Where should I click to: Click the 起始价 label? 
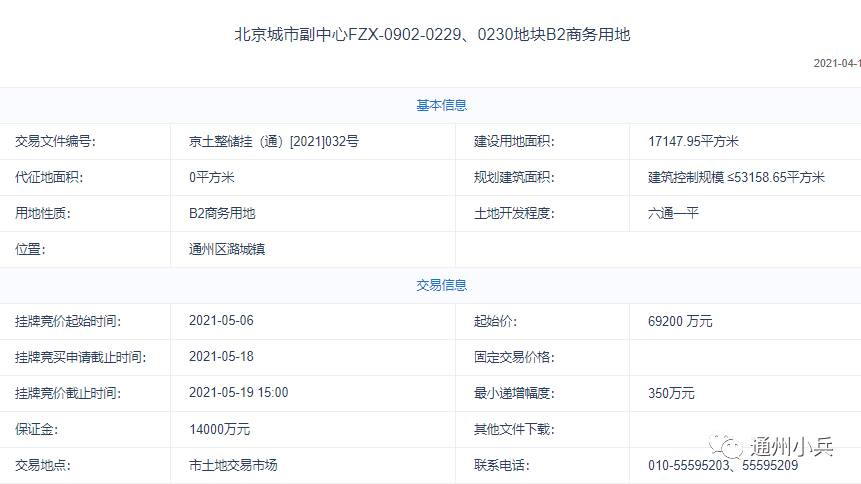pyautogui.click(x=495, y=321)
